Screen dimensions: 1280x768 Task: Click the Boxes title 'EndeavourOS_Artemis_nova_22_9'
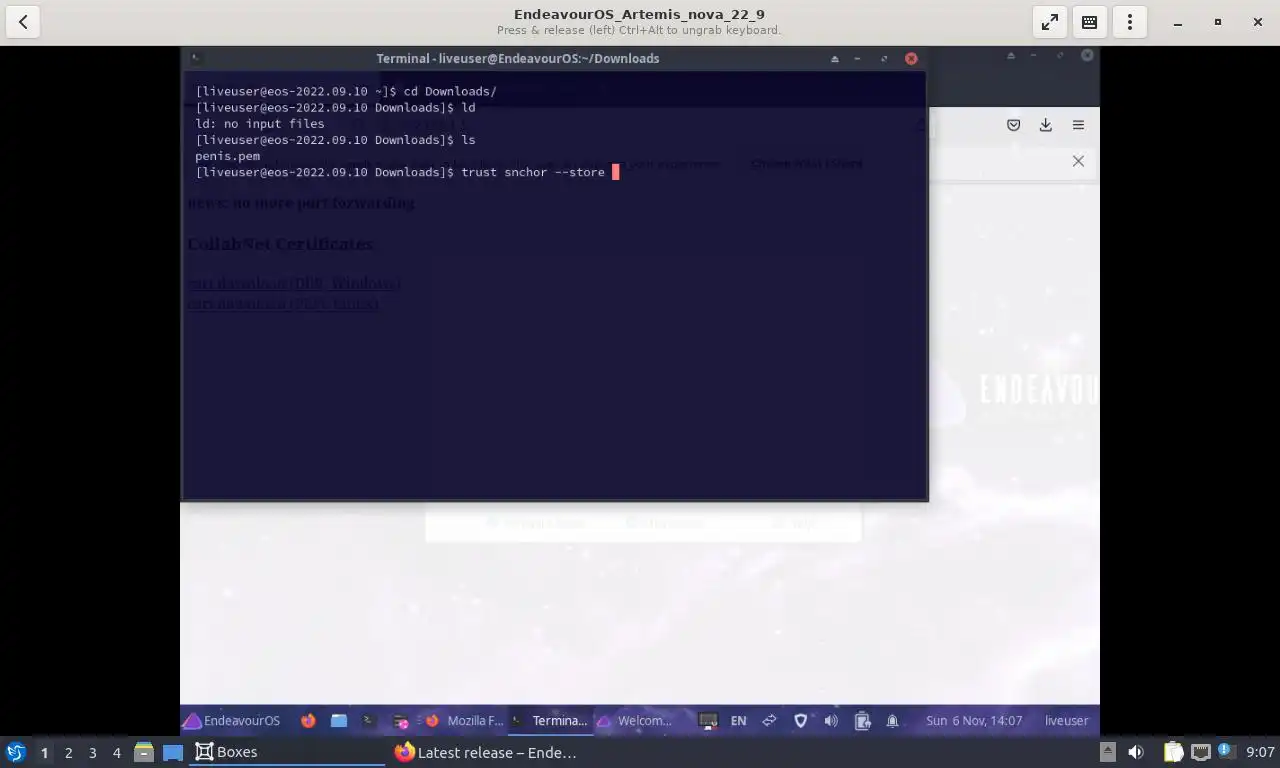click(639, 14)
